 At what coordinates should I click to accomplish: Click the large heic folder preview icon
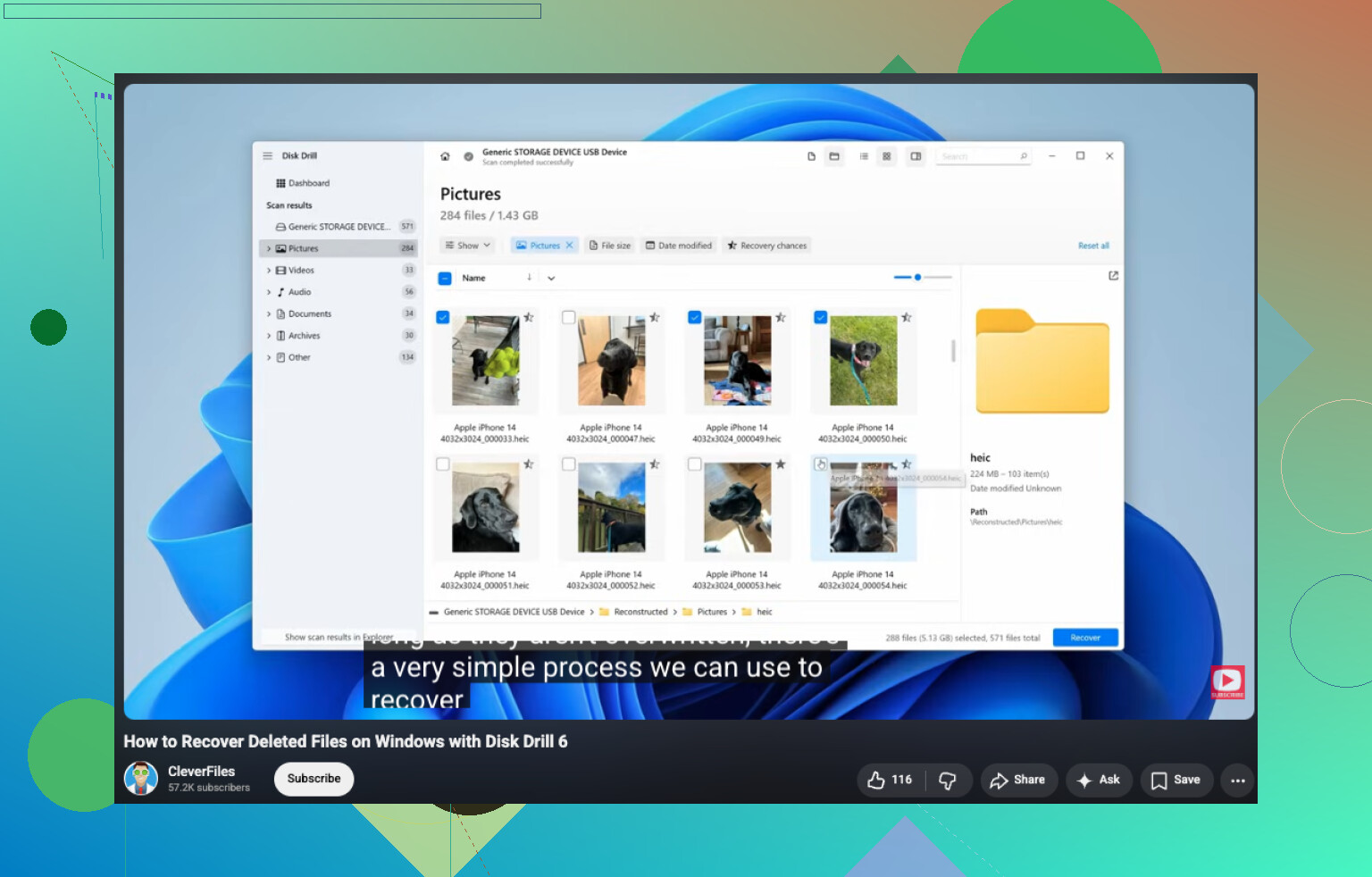tap(1042, 361)
